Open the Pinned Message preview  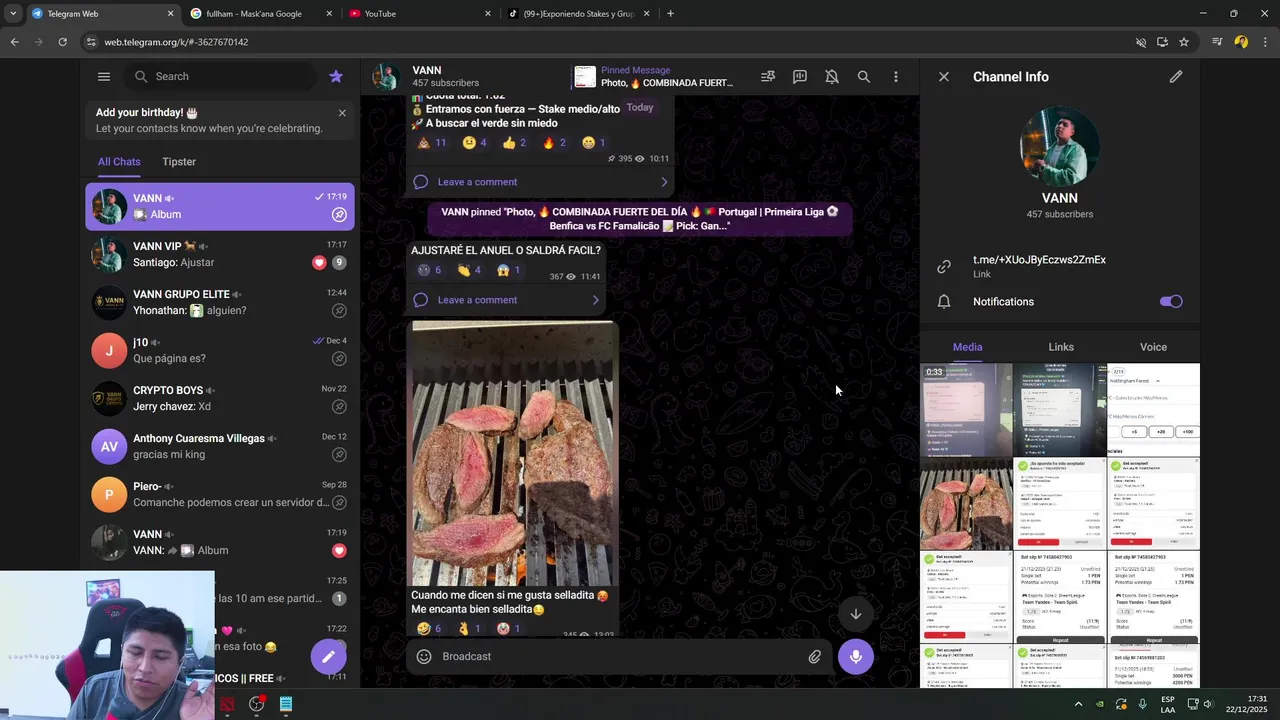(655, 76)
